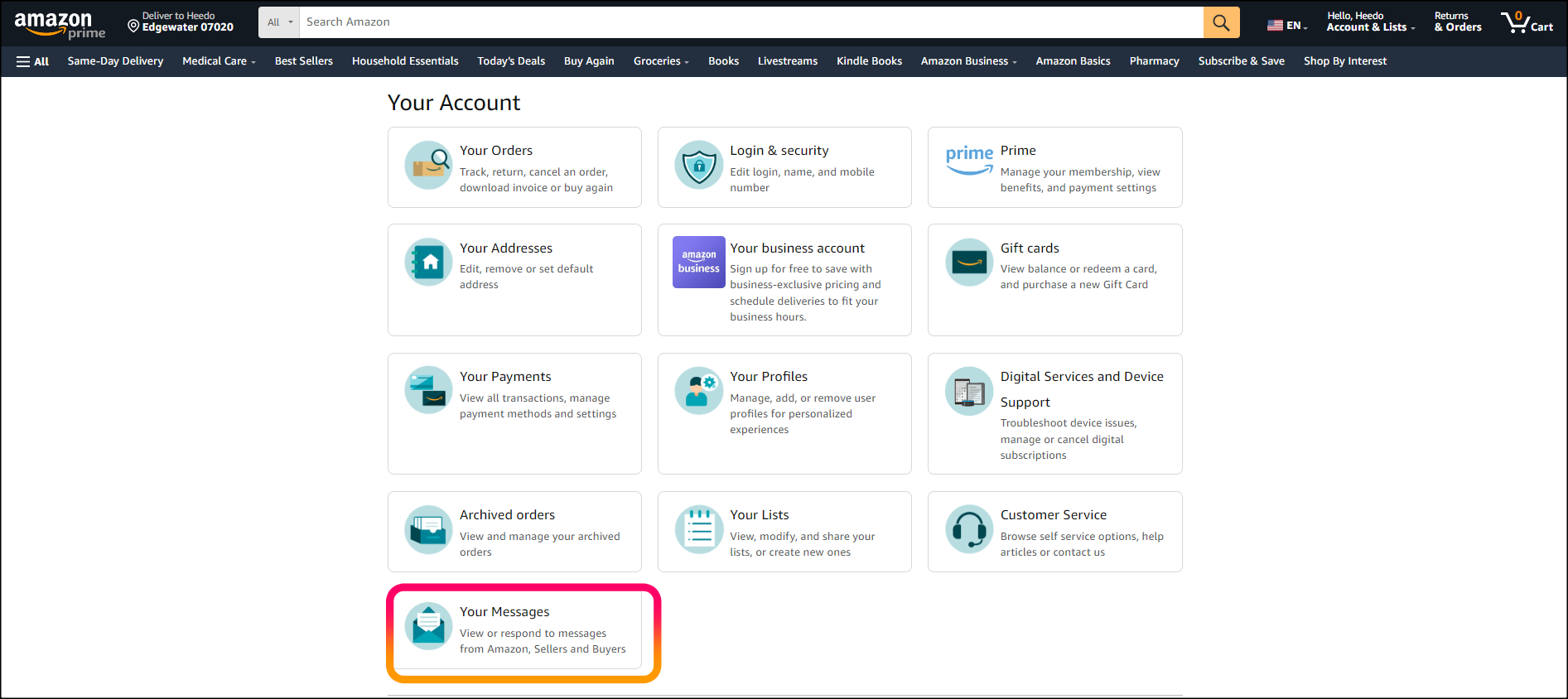Click the Your Profiles person icon
The image size is (1568, 699).
tap(698, 390)
